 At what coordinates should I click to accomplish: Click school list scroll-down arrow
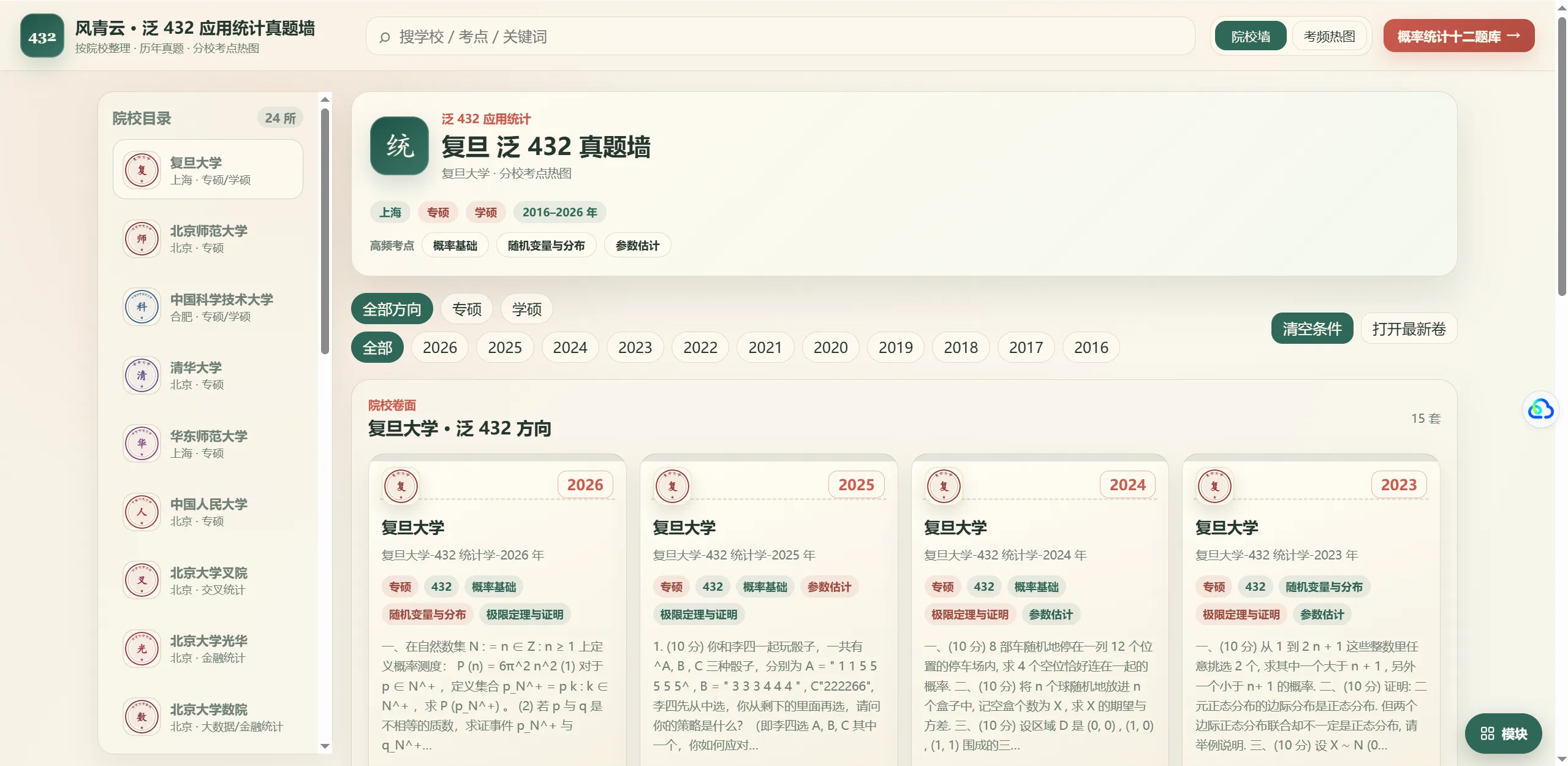(325, 746)
